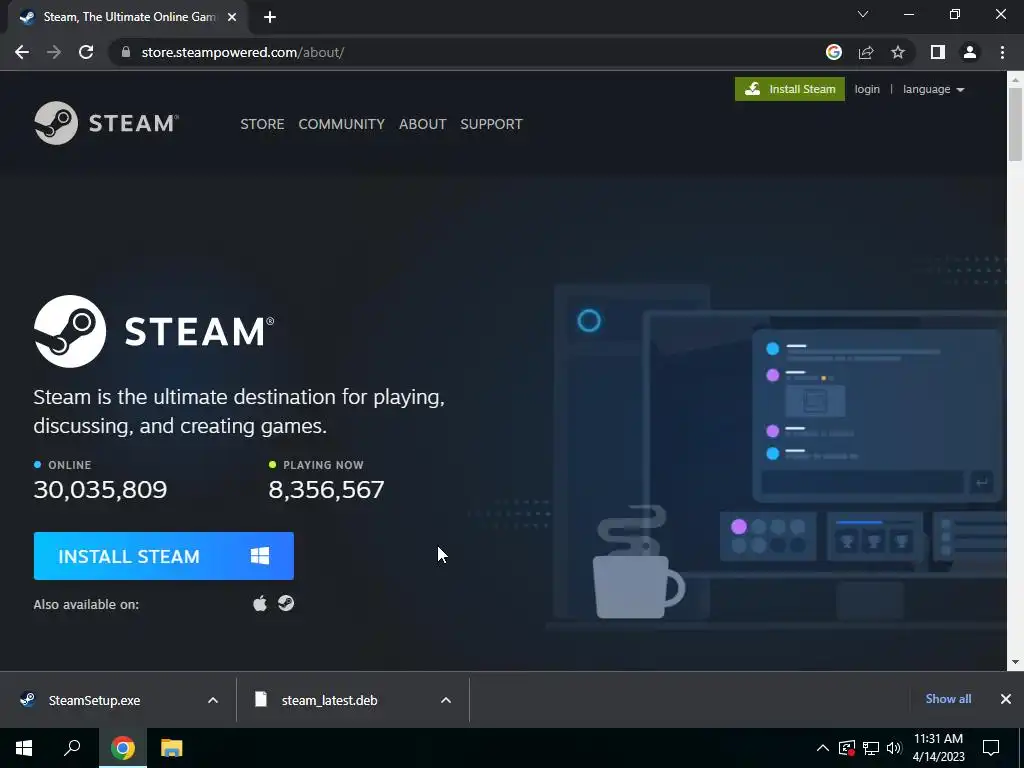Open the volume speaker tray icon
Screen dimensions: 1024x768
pyautogui.click(x=894, y=748)
